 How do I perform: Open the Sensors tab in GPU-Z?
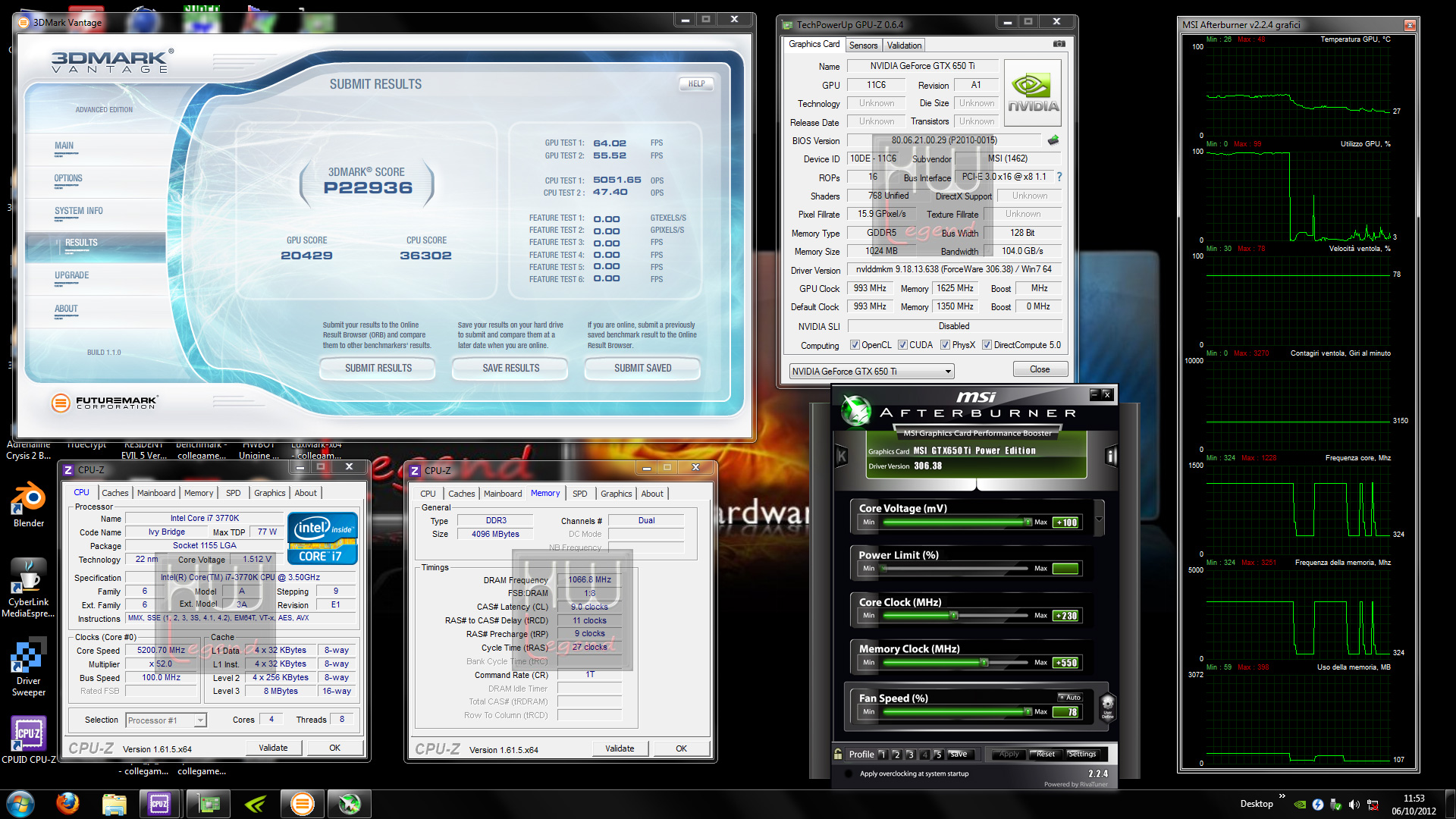click(863, 45)
